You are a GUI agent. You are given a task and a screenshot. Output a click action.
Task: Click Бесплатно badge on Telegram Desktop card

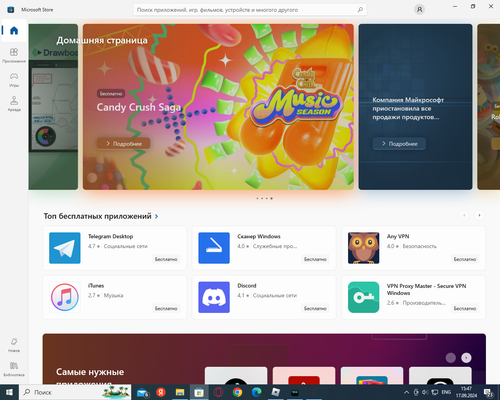[x=166, y=259]
